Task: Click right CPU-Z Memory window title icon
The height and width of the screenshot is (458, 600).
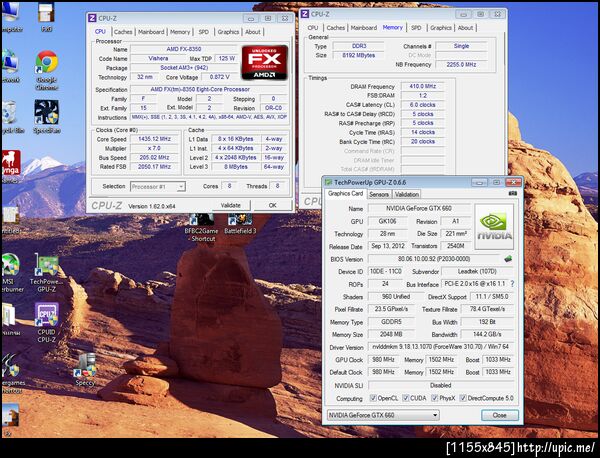Action: (x=305, y=14)
